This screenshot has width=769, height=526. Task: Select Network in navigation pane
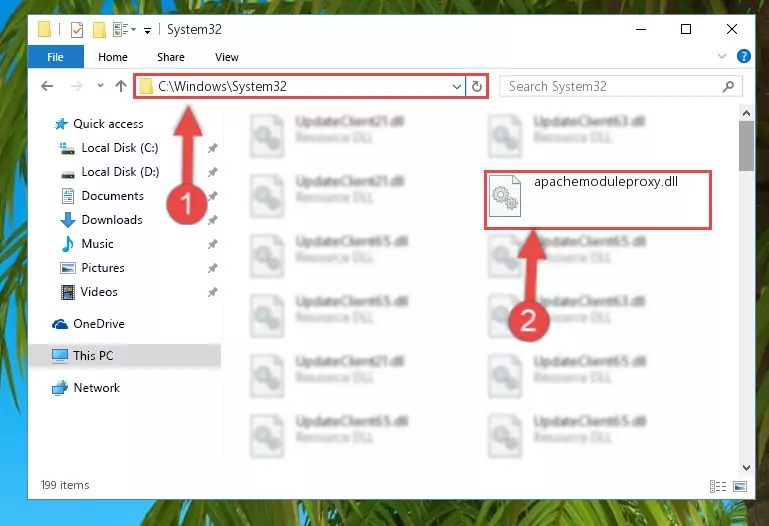point(86,388)
